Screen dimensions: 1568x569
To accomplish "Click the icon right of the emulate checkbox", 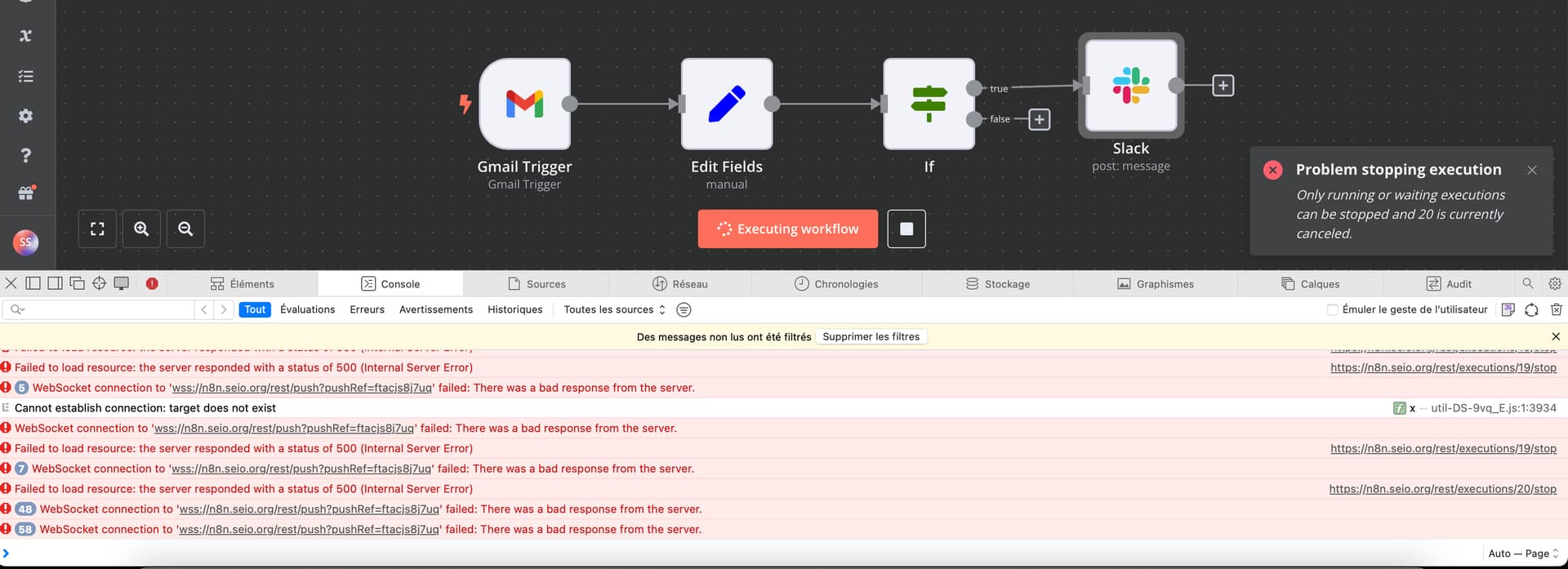I will pyautogui.click(x=1508, y=309).
